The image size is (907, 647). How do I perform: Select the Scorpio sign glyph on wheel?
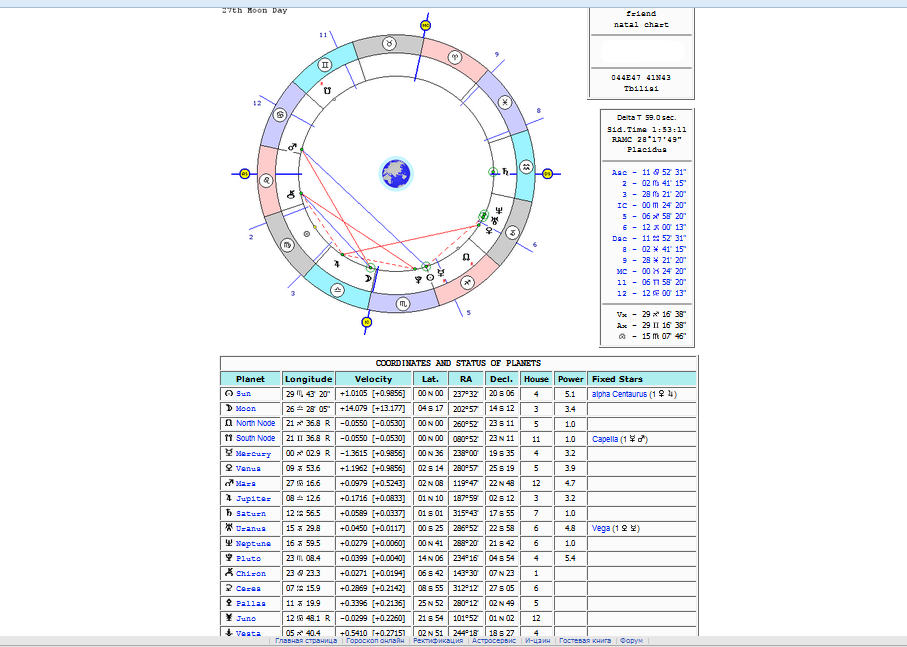click(403, 302)
